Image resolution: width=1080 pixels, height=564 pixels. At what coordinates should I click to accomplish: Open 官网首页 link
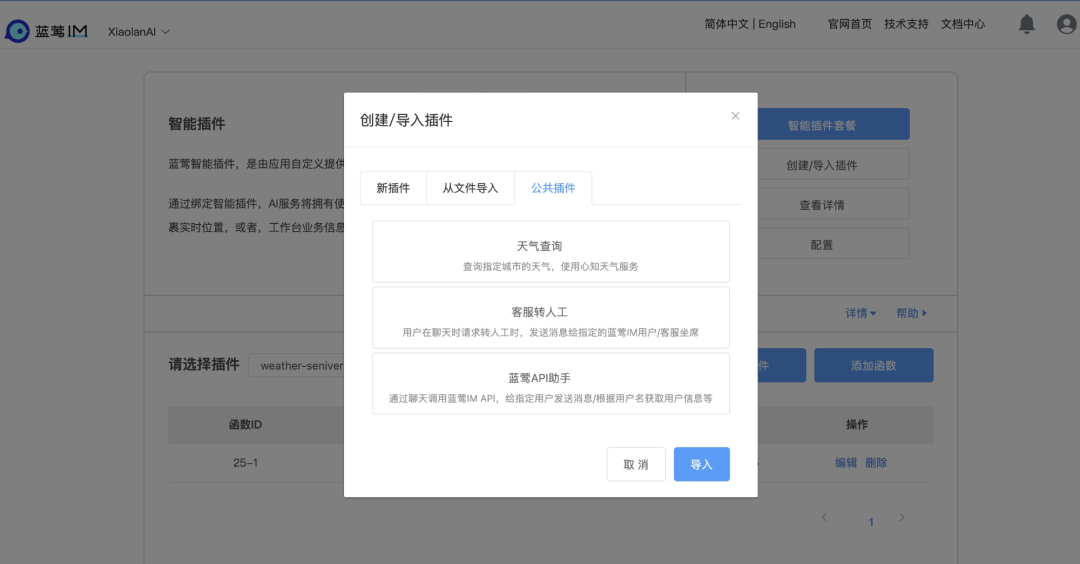[x=849, y=24]
